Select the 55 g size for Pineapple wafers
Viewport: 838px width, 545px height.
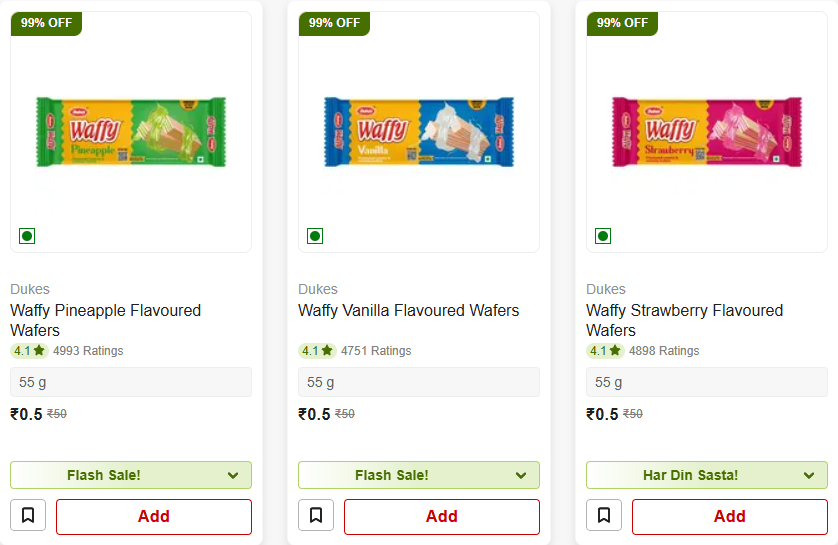click(x=131, y=382)
